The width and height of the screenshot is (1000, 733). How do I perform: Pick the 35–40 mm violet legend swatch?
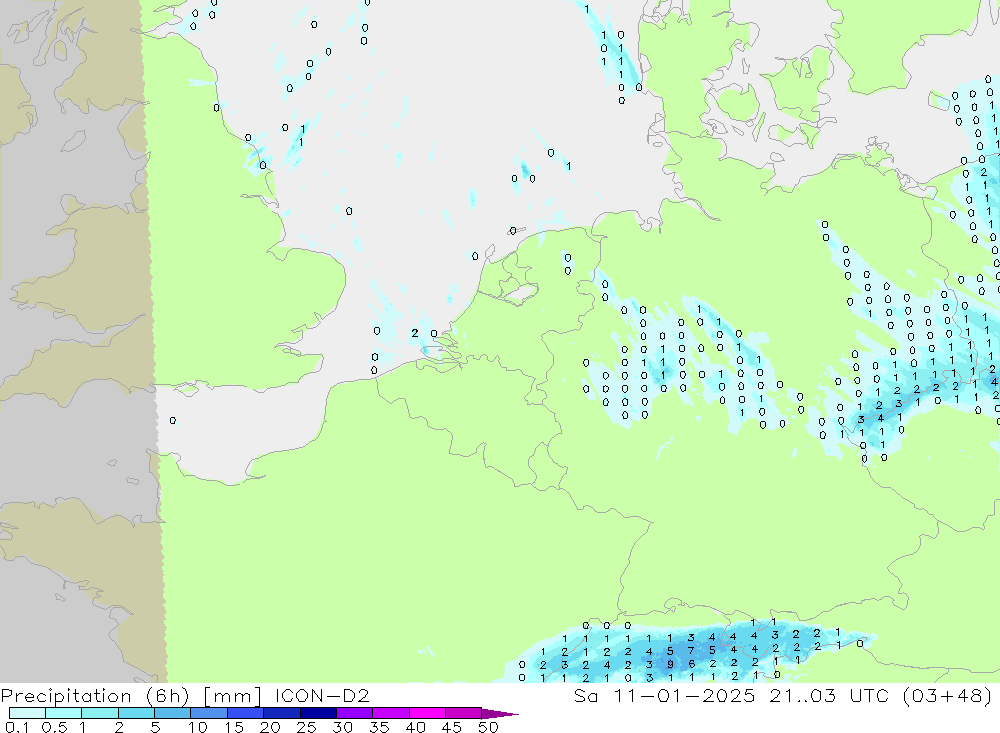[x=390, y=713]
